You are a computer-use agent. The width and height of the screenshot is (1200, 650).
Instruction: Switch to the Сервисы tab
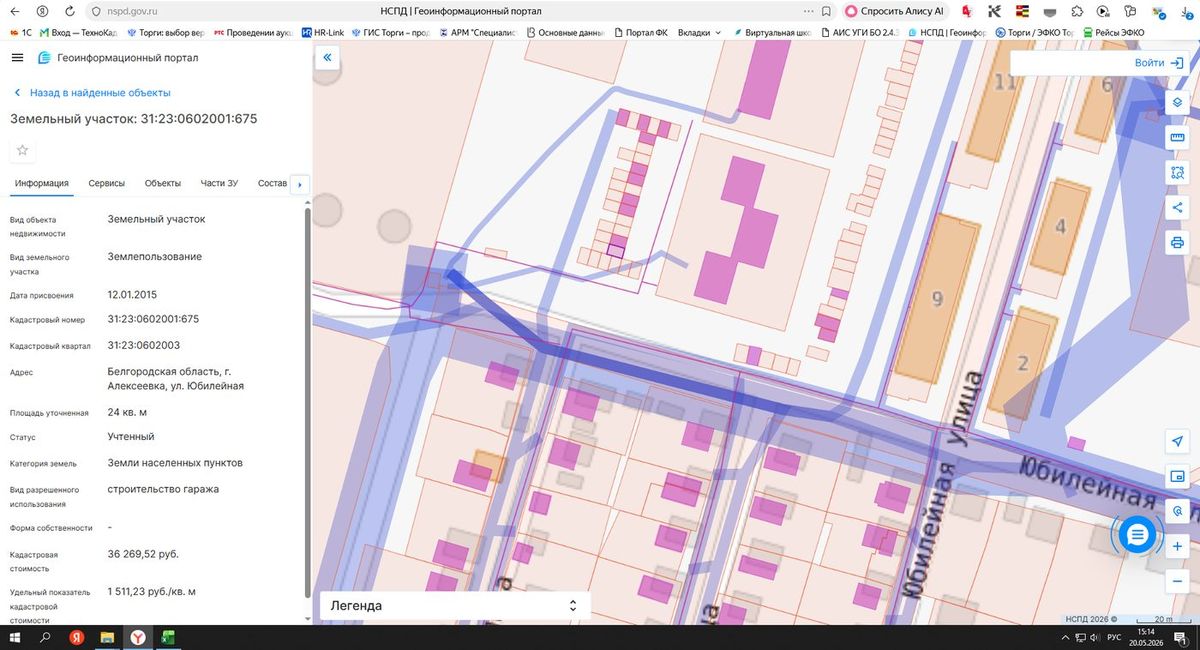[x=107, y=184]
